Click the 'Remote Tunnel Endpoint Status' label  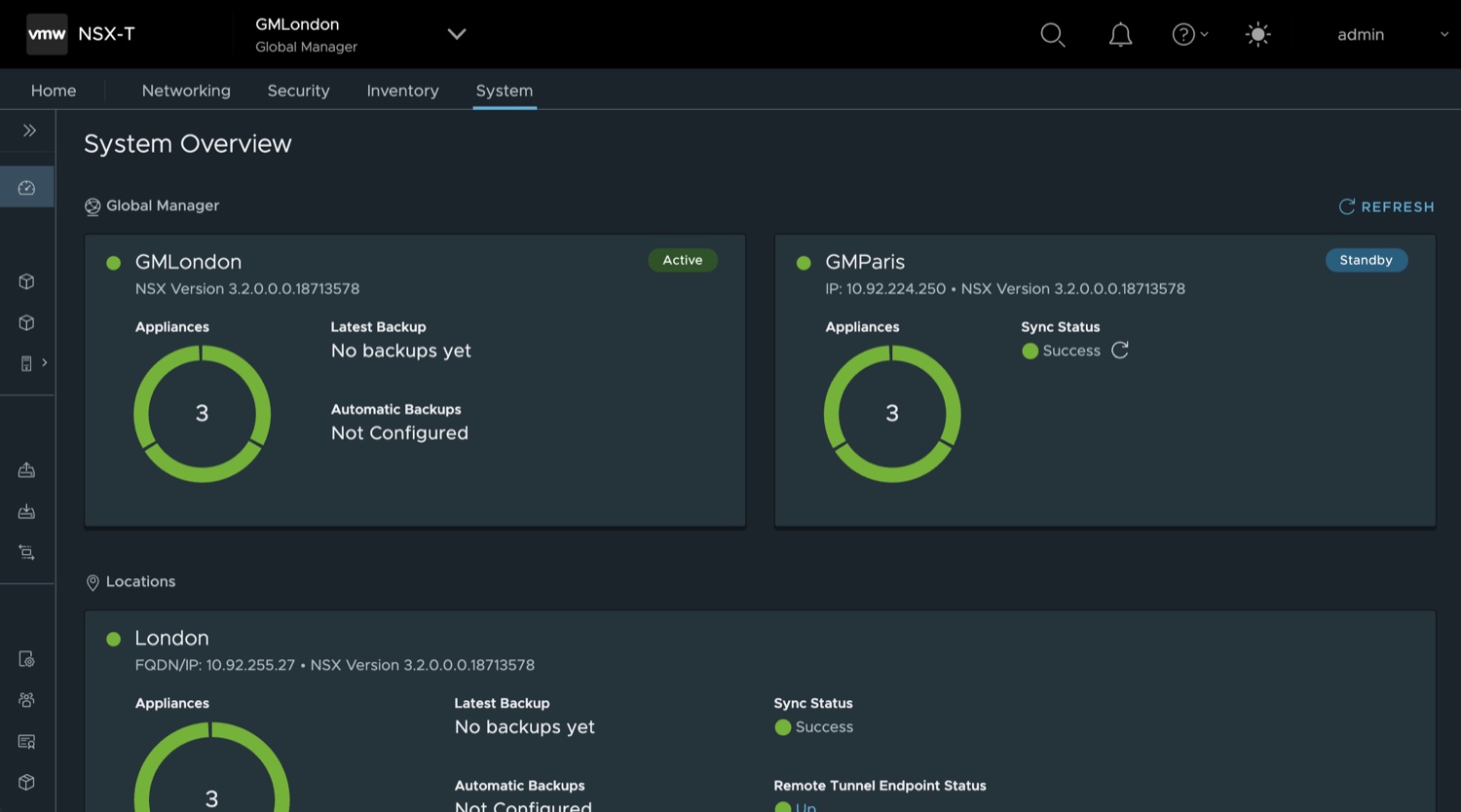coord(880,786)
